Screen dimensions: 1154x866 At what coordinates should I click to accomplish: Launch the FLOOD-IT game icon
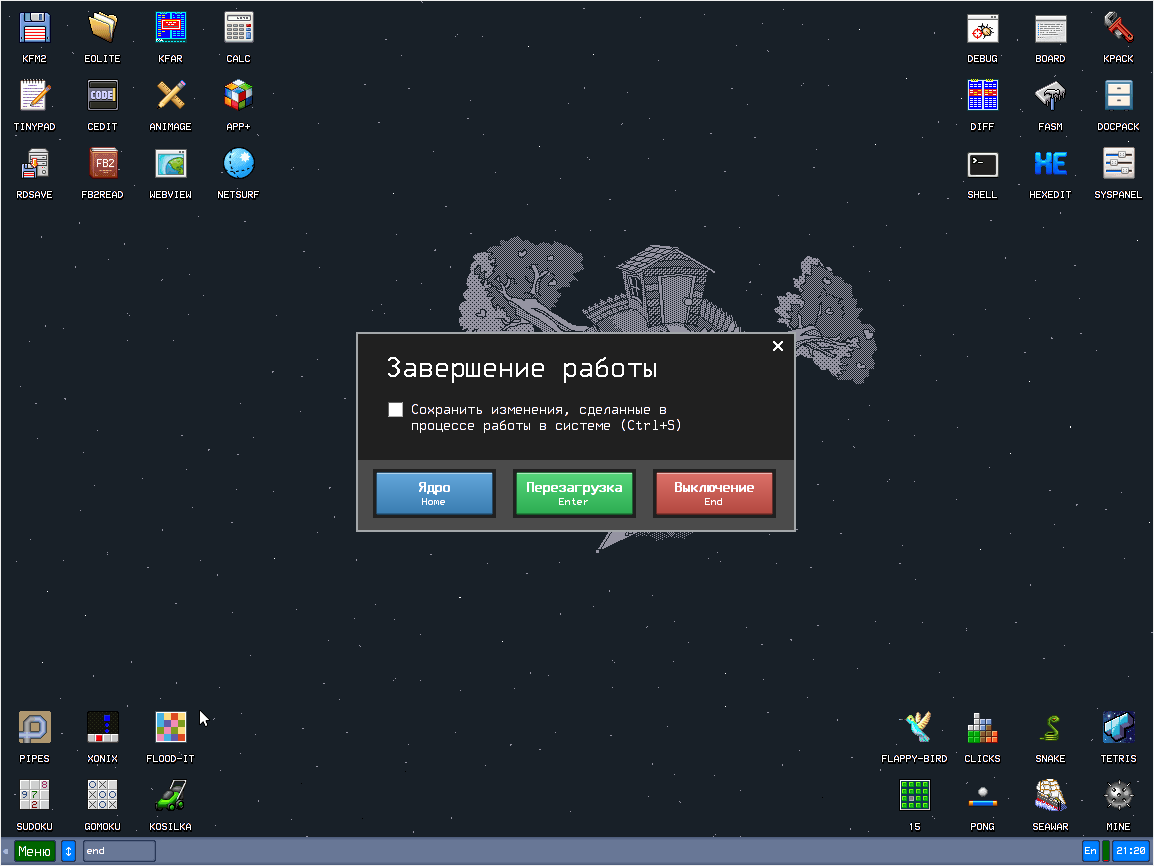click(170, 728)
